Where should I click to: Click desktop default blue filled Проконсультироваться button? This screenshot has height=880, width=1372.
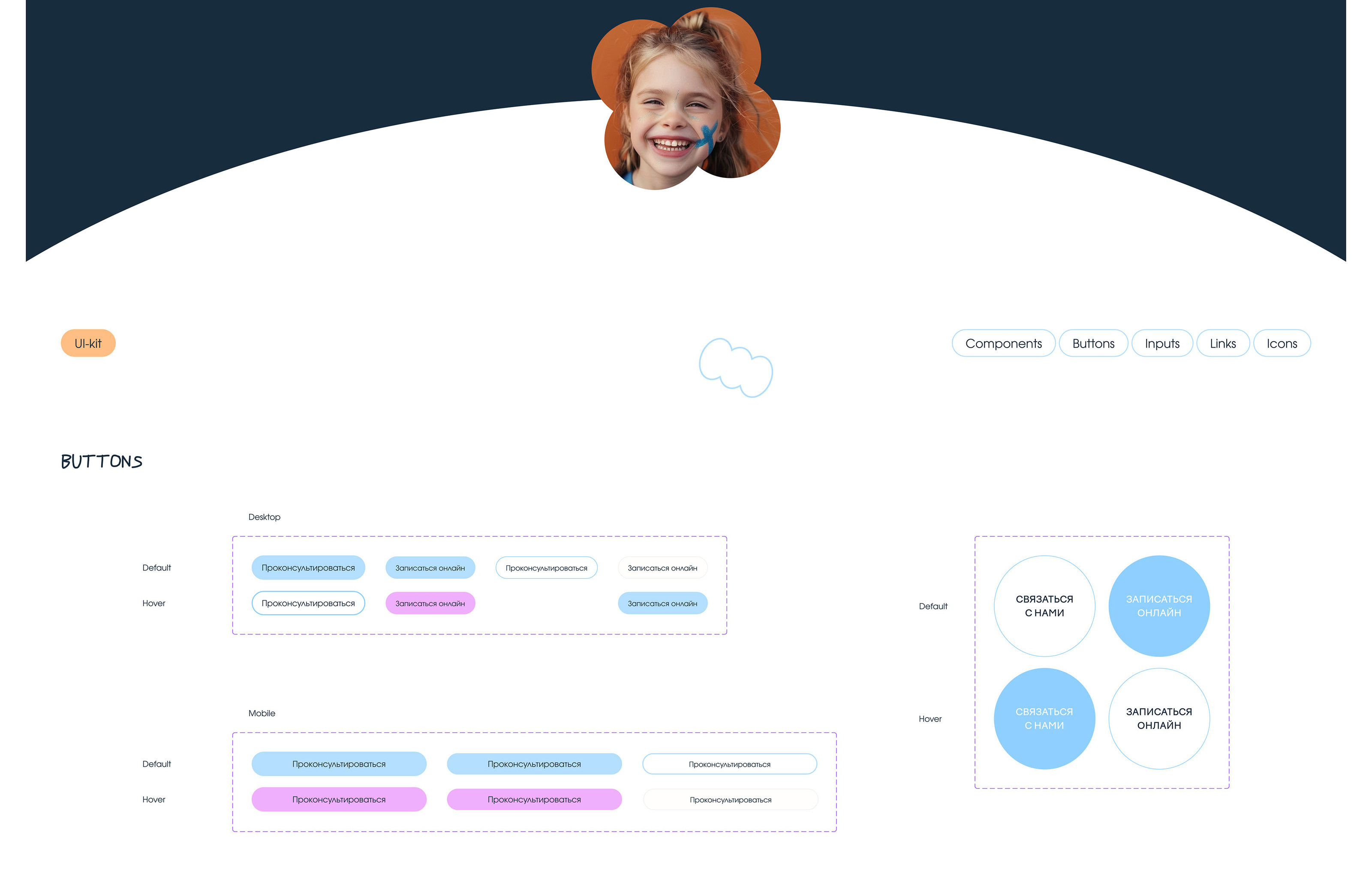click(x=308, y=568)
